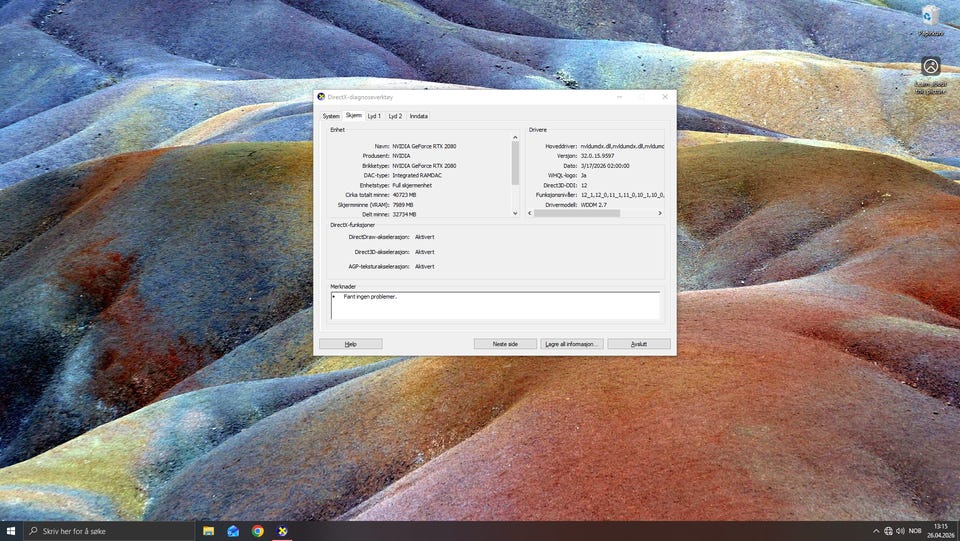
Task: Click the Enhetstype value Full skjermenhet
Action: (412, 185)
